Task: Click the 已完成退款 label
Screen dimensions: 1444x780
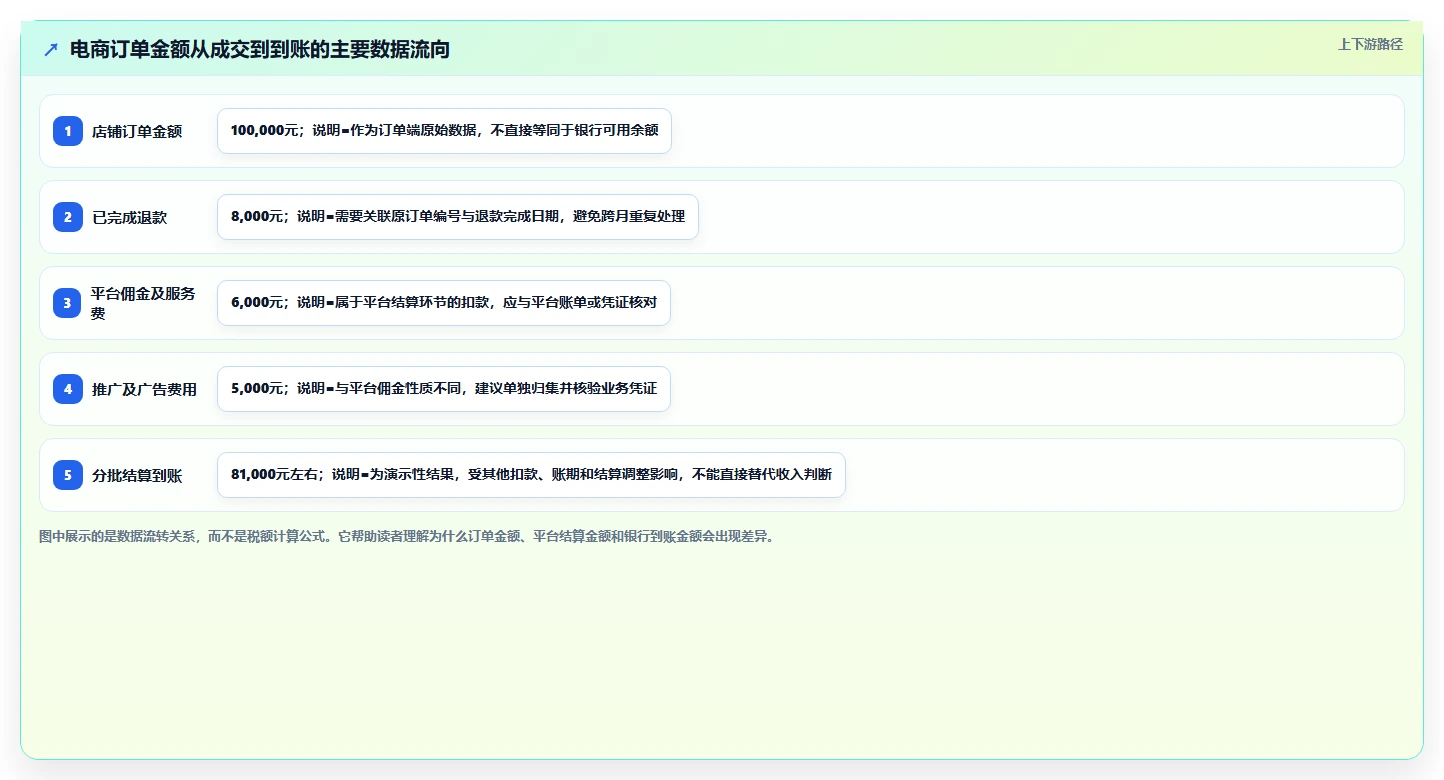Action: 130,217
